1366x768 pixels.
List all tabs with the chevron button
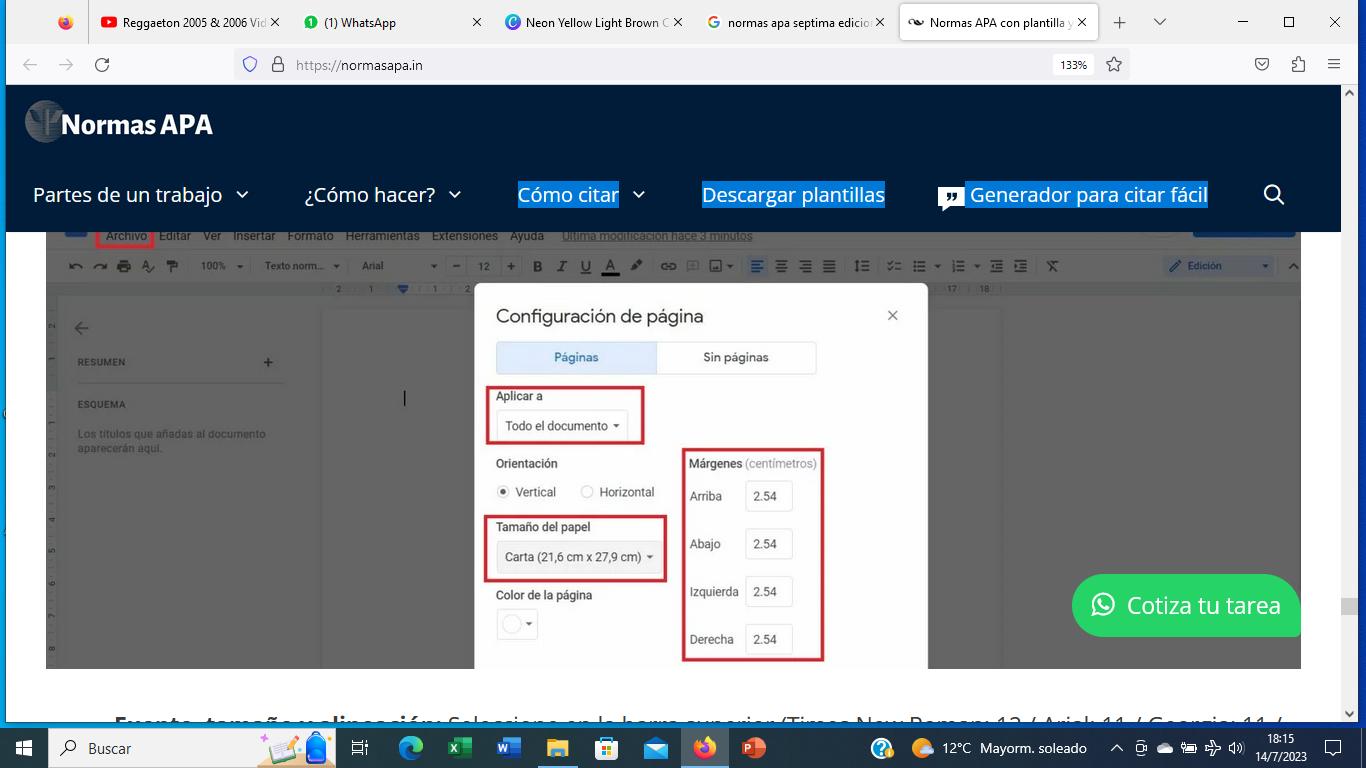coord(1160,22)
